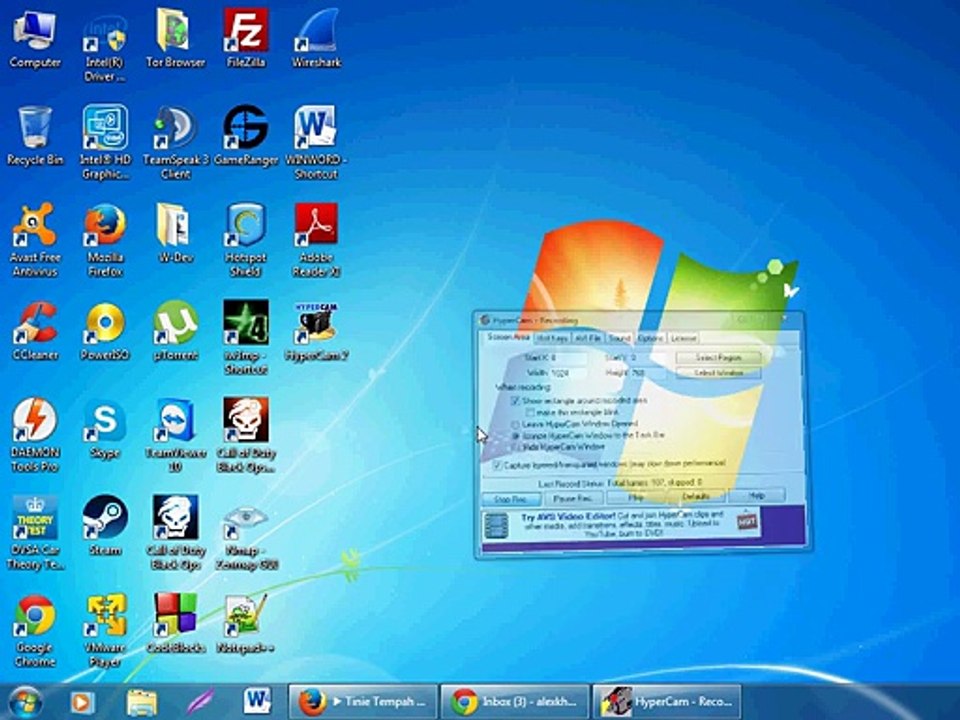Select the CodeBlocks desktop shortcut
The height and width of the screenshot is (720, 960).
[x=175, y=623]
